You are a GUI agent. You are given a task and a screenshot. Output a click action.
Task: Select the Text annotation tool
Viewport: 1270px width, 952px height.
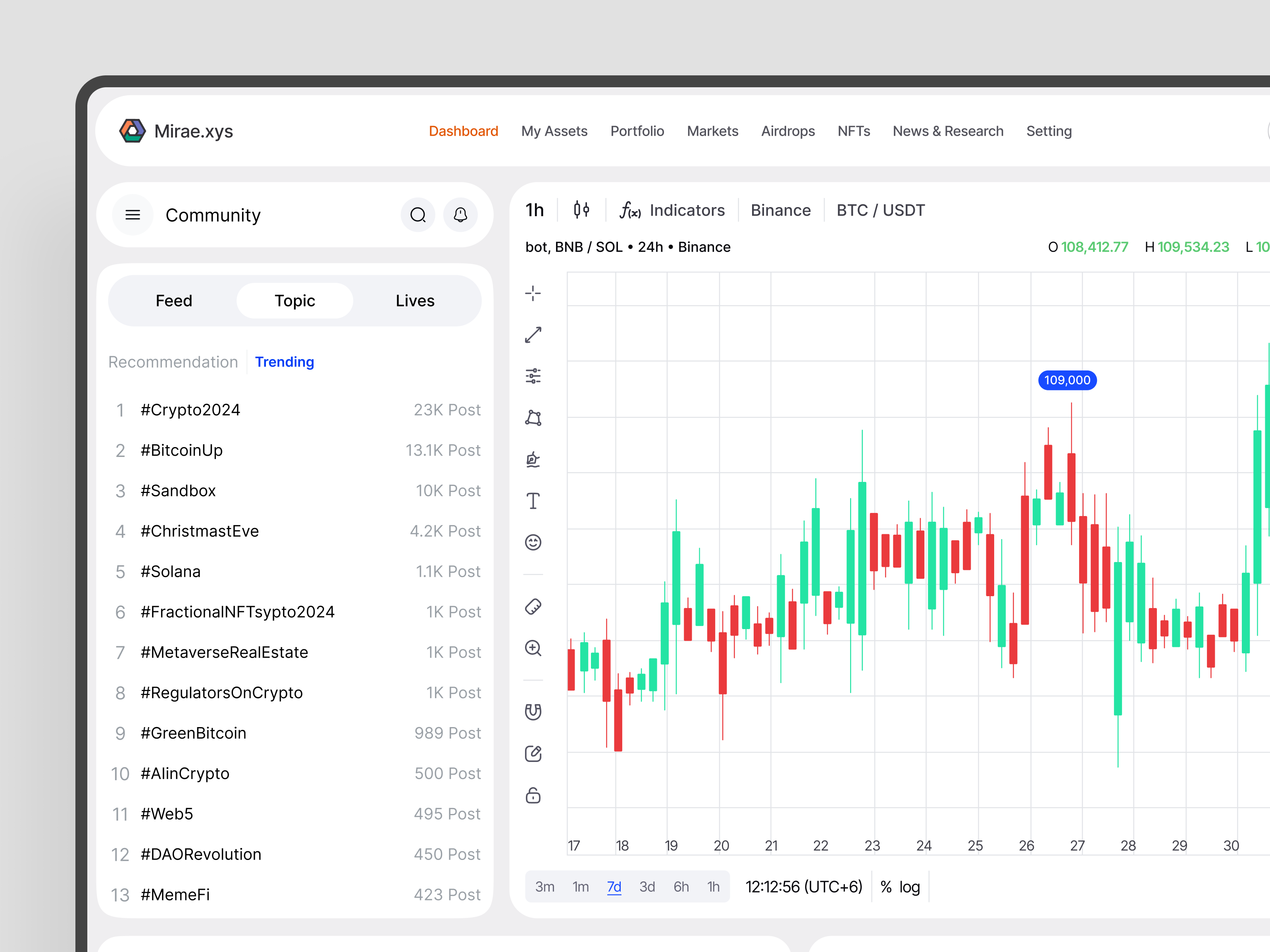click(533, 500)
